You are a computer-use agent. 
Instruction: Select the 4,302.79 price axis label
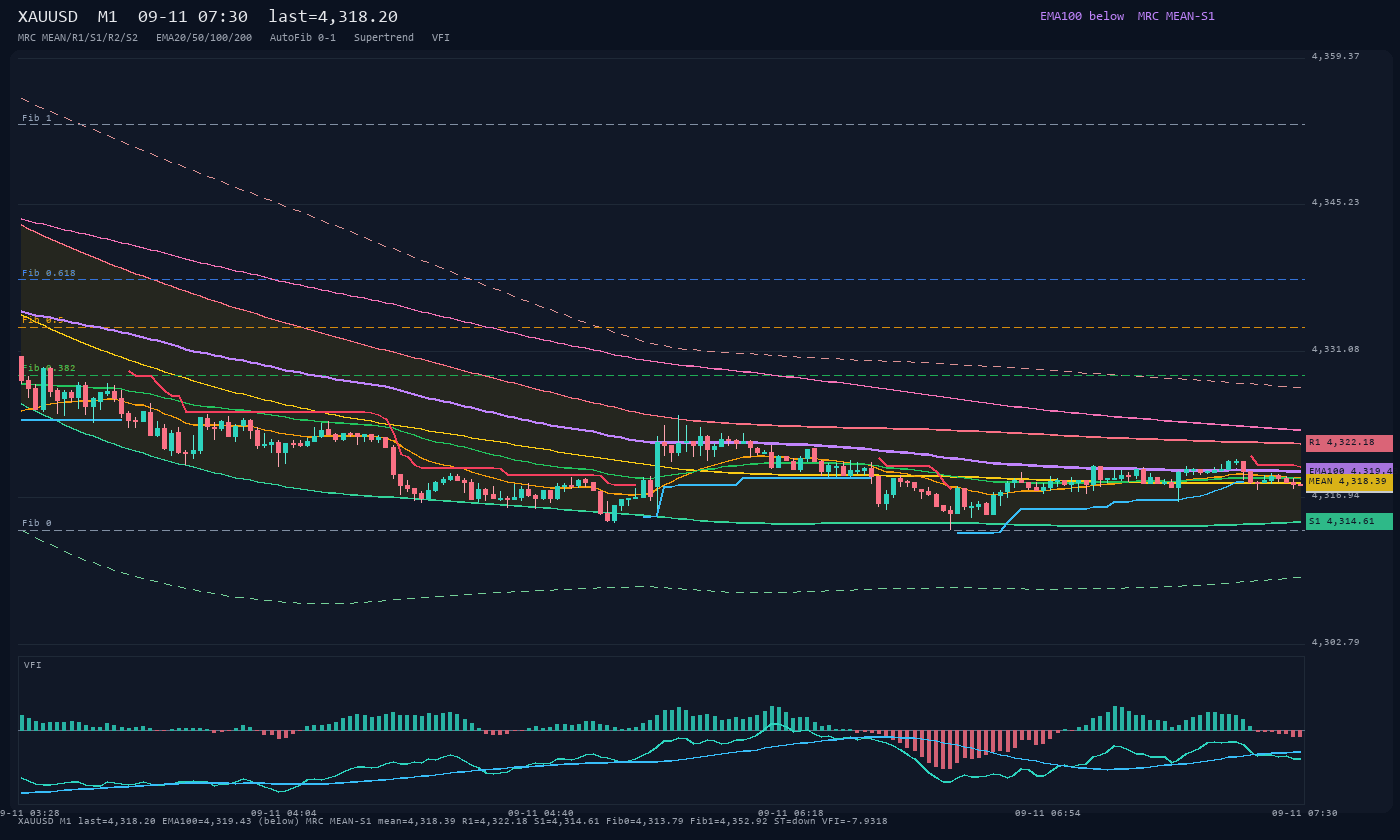pos(1336,642)
